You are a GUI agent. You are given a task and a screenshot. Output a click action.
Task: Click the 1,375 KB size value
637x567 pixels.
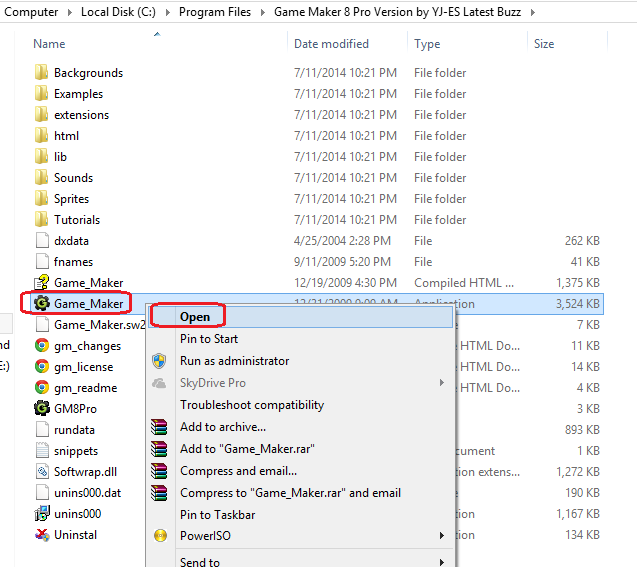[578, 283]
